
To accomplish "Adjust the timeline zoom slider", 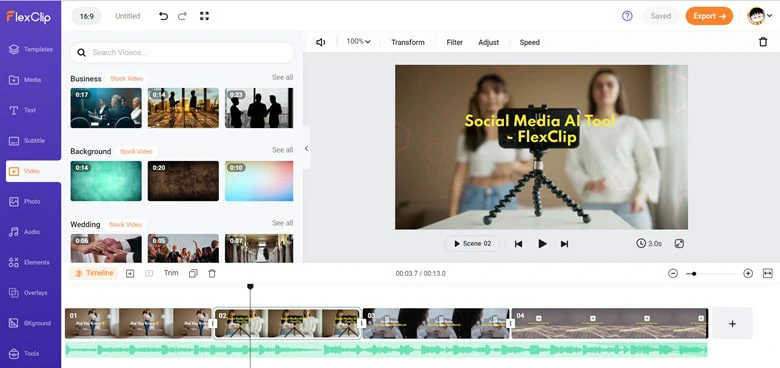I will (x=711, y=274).
